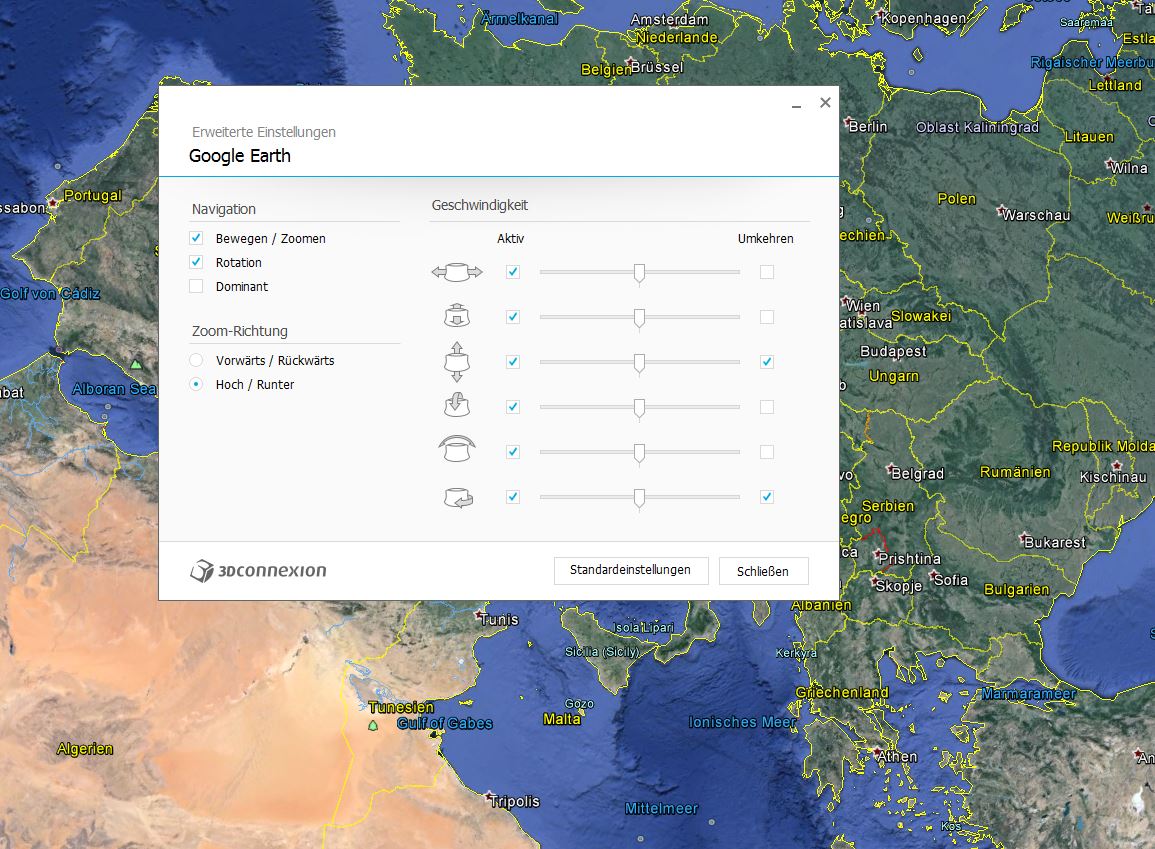Viewport: 1155px width, 849px height.
Task: Click the spin rotation icon
Action: coord(457,498)
